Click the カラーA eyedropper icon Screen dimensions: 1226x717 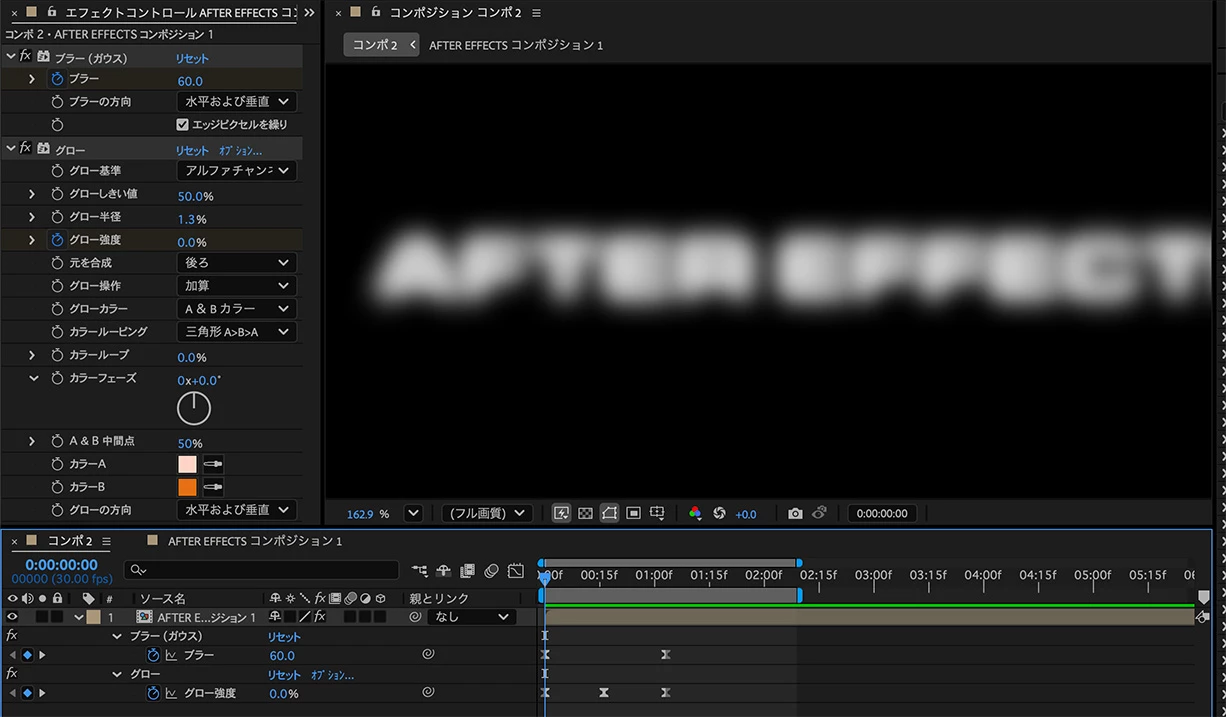[x=213, y=464]
